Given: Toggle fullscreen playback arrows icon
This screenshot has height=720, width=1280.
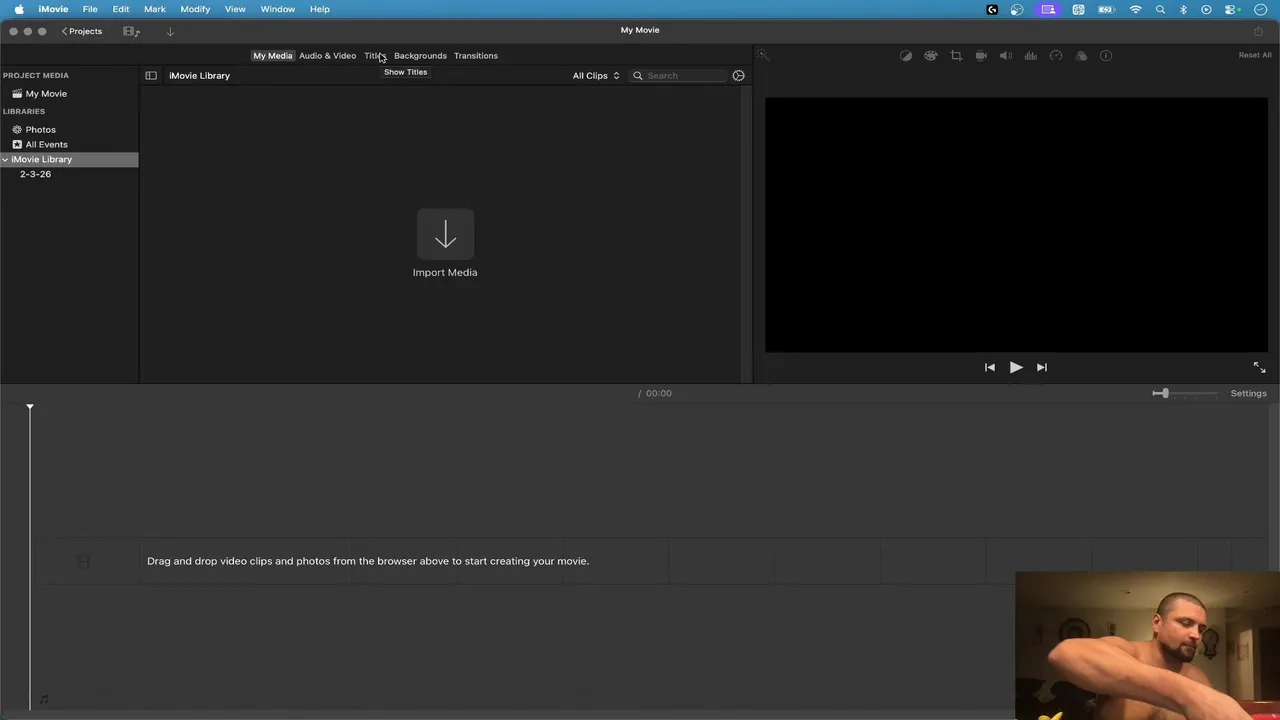Looking at the screenshot, I should pyautogui.click(x=1259, y=367).
